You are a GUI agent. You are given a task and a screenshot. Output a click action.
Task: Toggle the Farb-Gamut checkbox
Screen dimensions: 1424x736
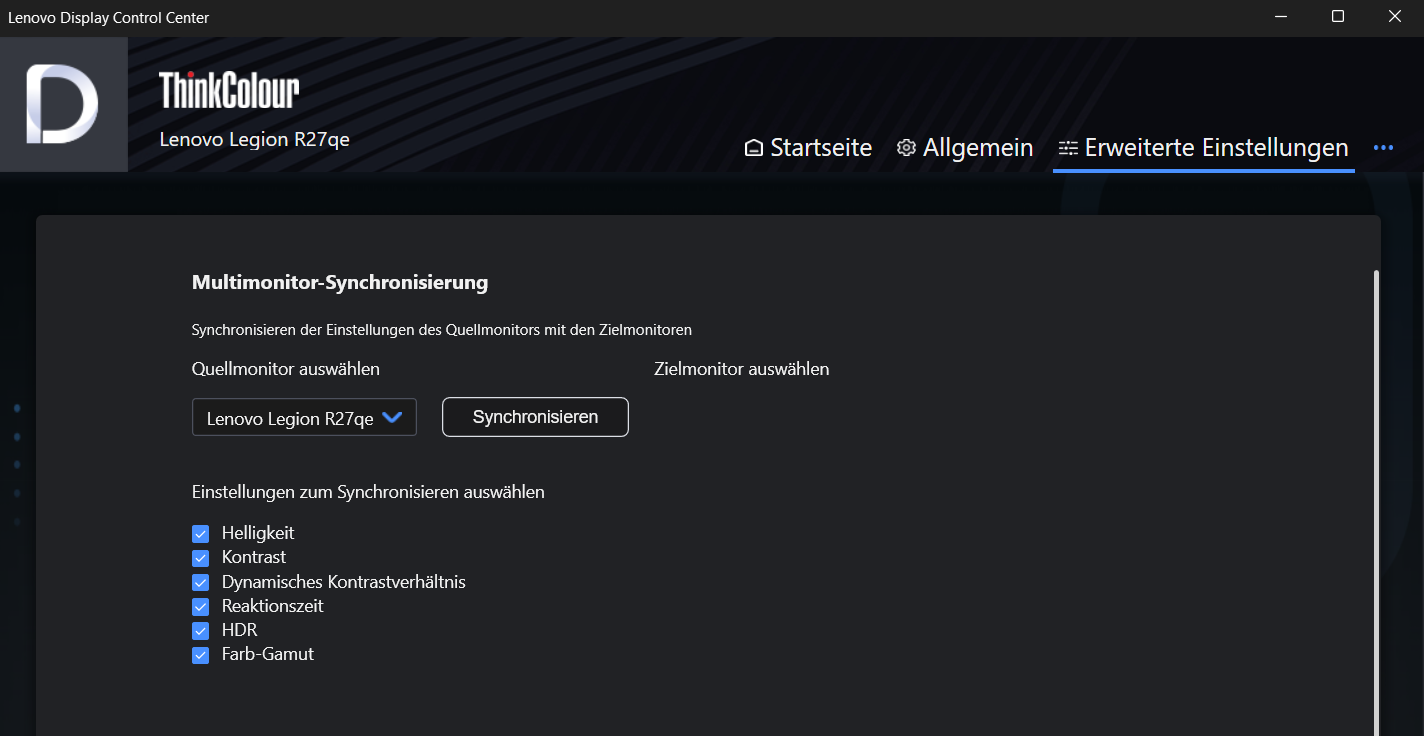pyautogui.click(x=200, y=655)
